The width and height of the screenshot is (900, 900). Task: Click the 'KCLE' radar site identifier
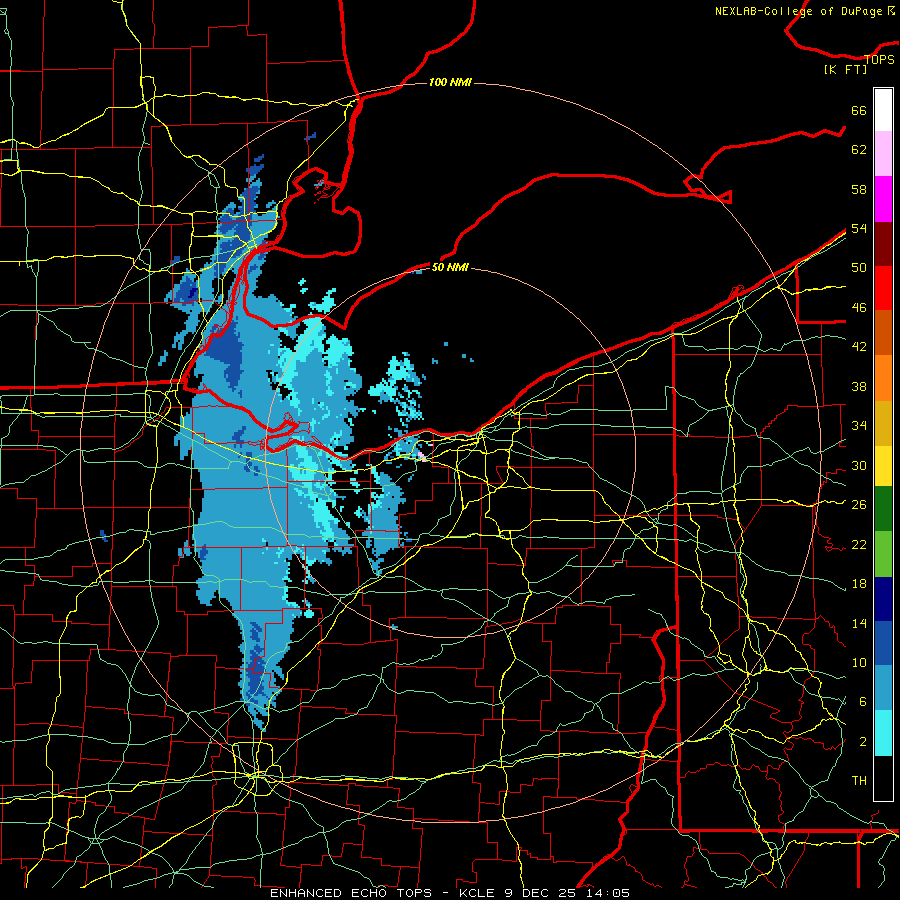pos(476,893)
